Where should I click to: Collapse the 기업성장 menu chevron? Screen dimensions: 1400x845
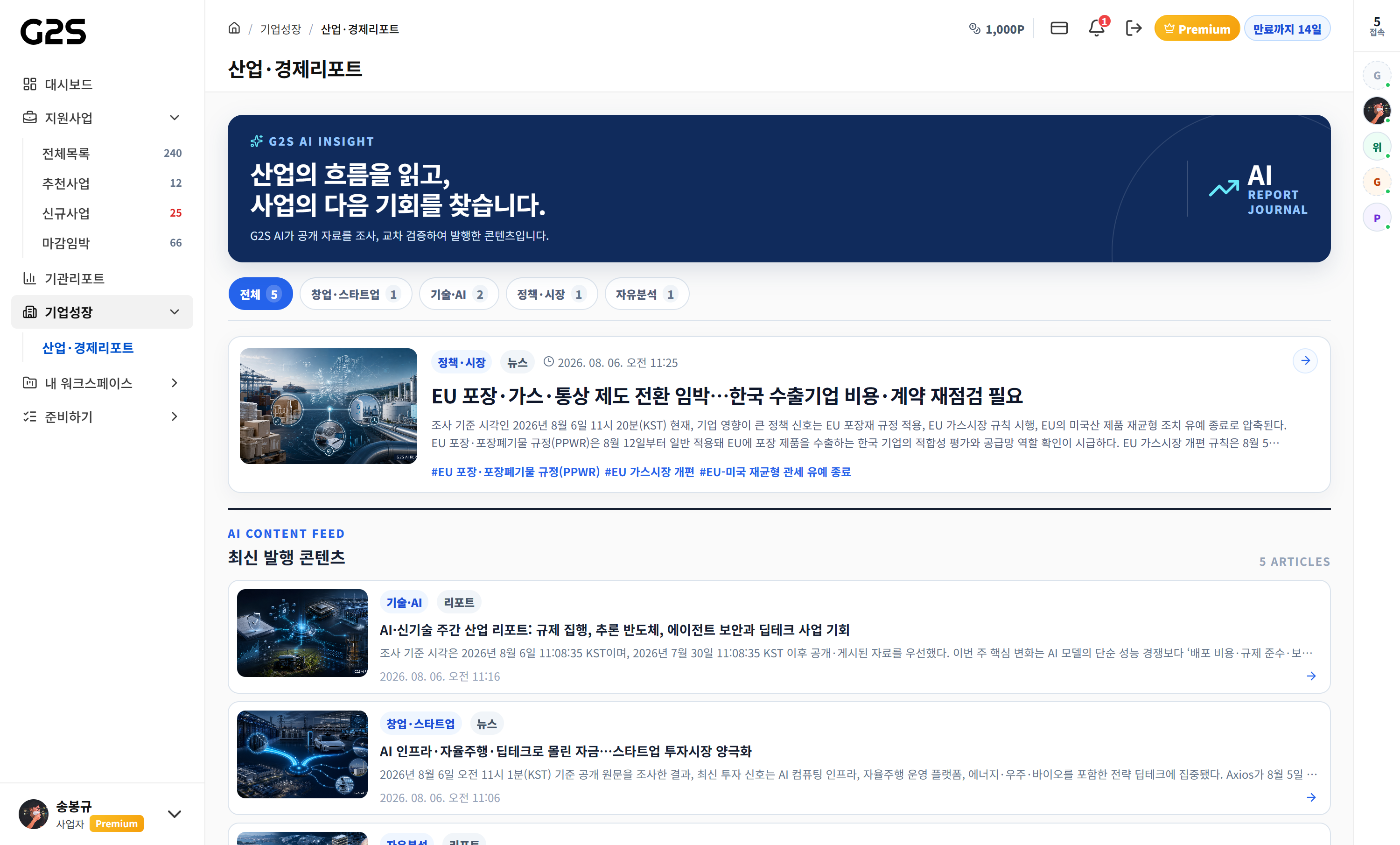click(175, 312)
